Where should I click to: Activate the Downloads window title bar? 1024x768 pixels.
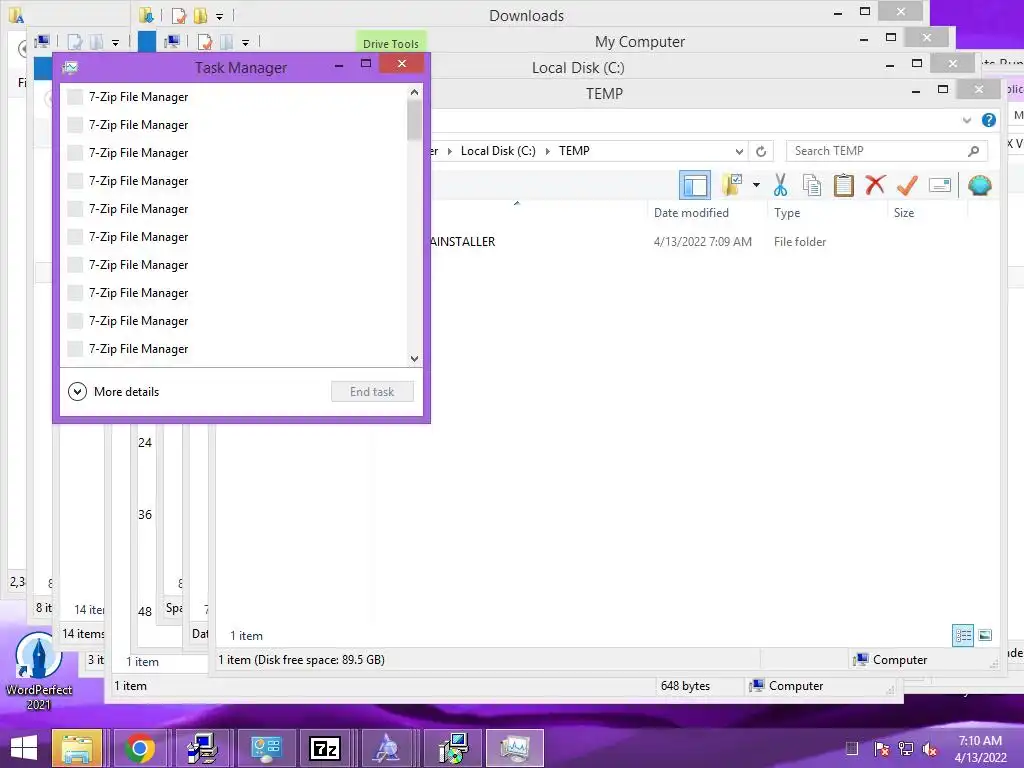pos(526,15)
